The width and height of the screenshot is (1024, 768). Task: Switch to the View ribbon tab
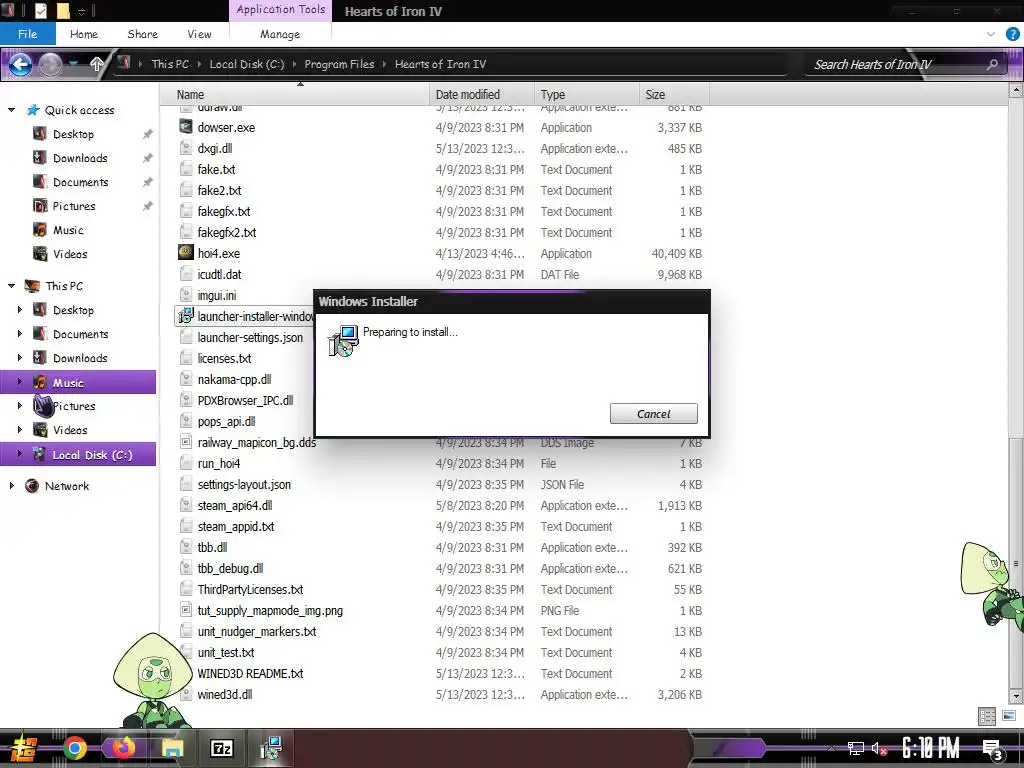coord(199,34)
